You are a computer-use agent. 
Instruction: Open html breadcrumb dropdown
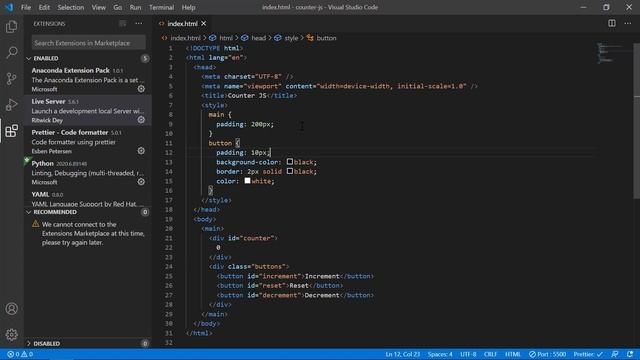pyautogui.click(x=221, y=38)
